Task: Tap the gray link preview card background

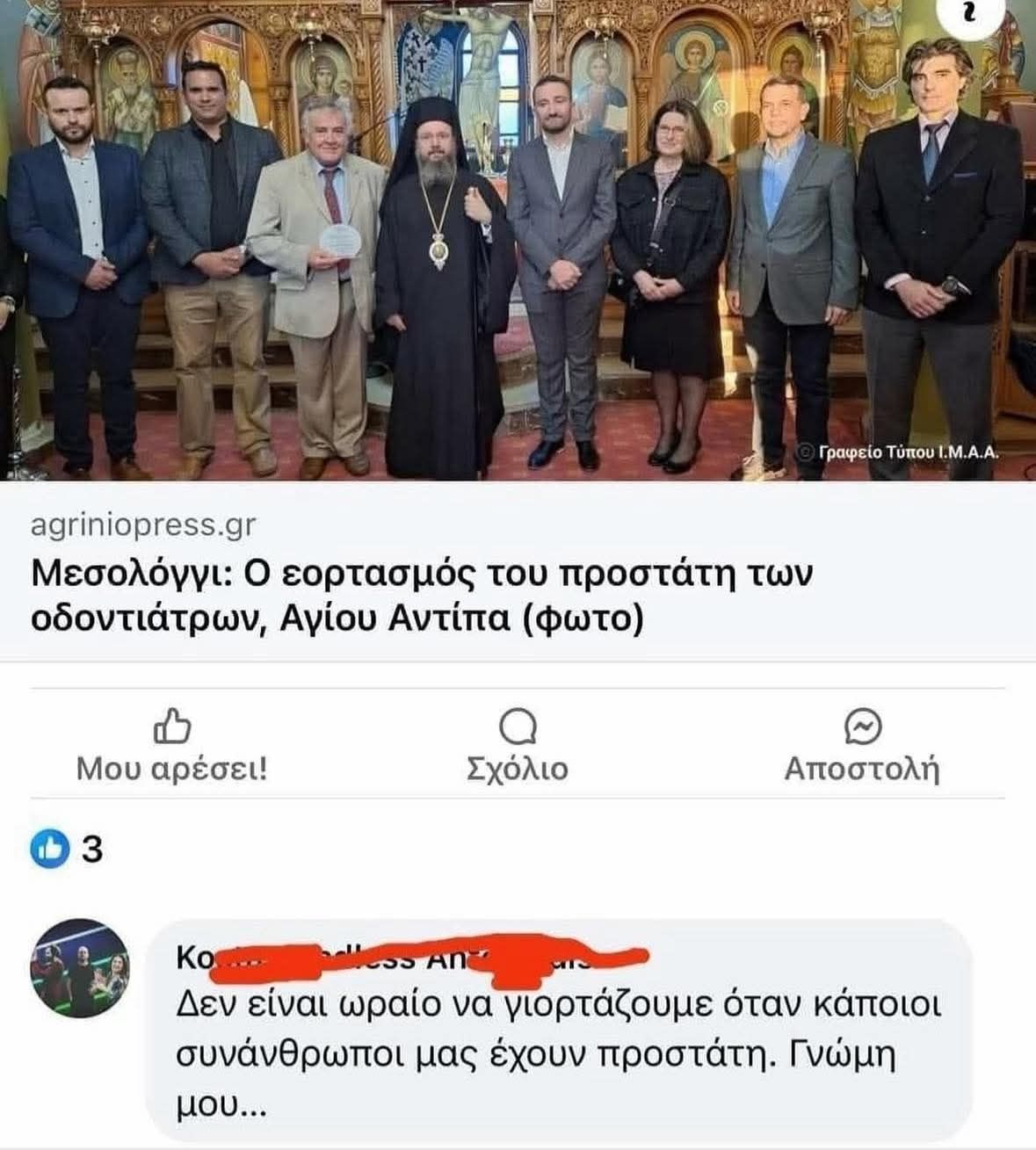Action: [x=518, y=571]
